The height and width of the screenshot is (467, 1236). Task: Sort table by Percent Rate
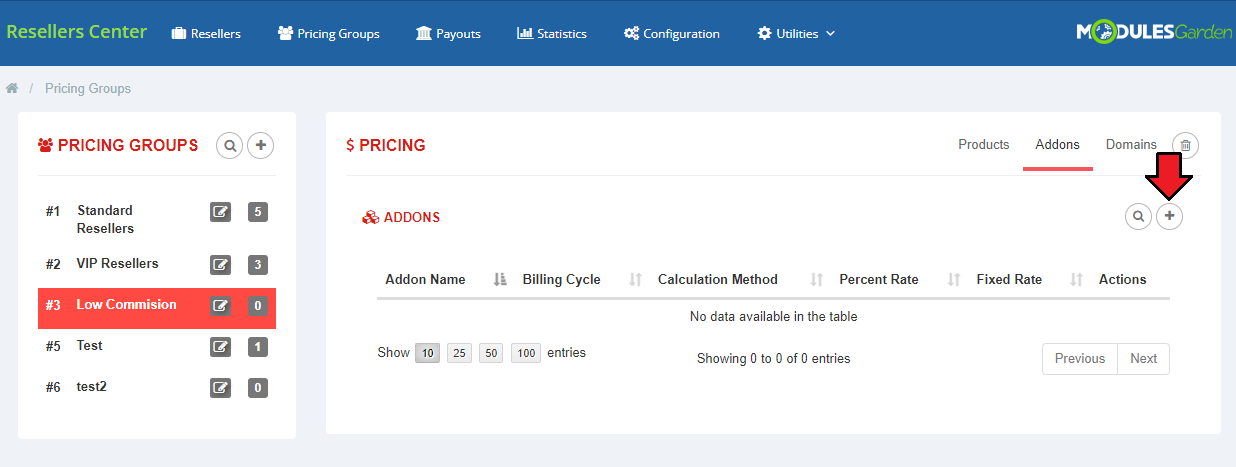point(900,280)
